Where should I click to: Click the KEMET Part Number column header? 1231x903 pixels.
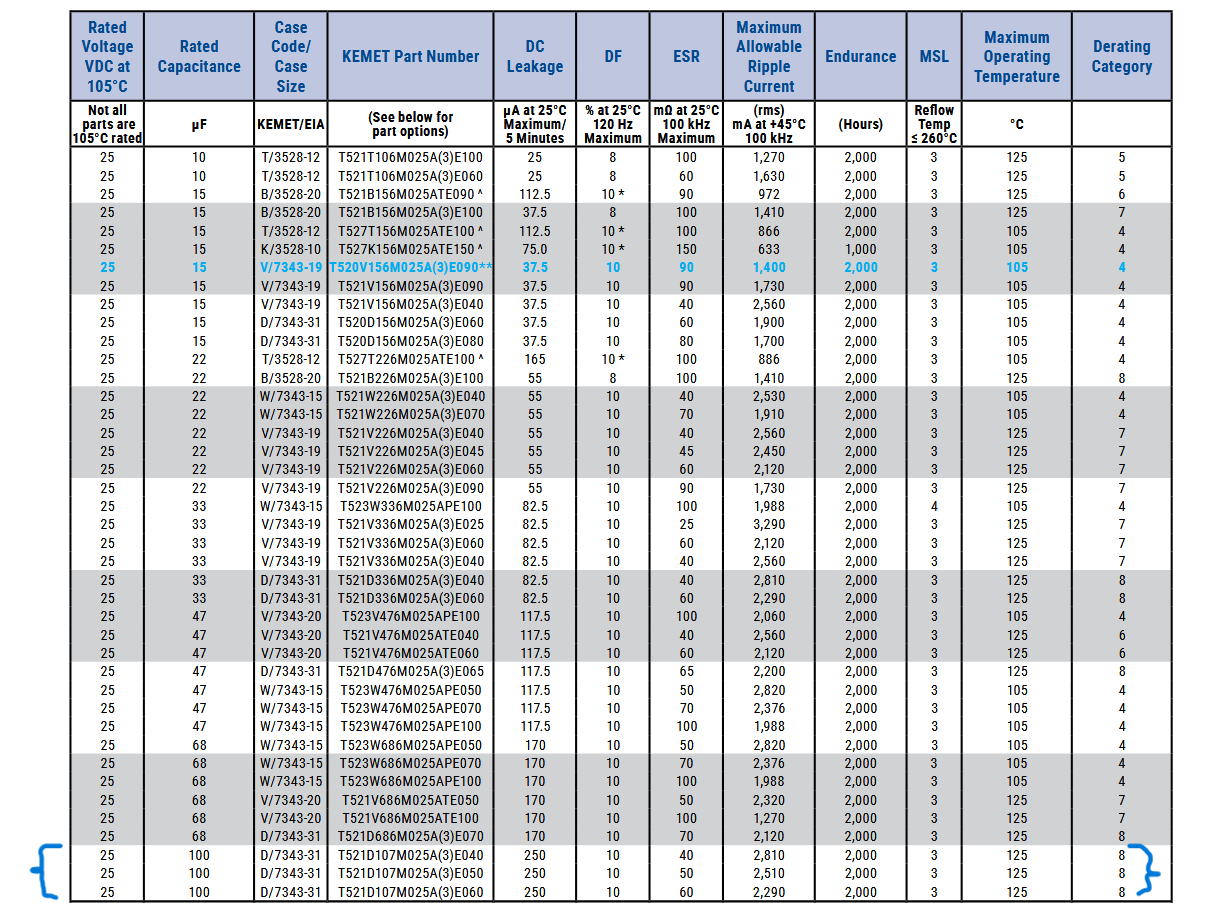pos(411,57)
